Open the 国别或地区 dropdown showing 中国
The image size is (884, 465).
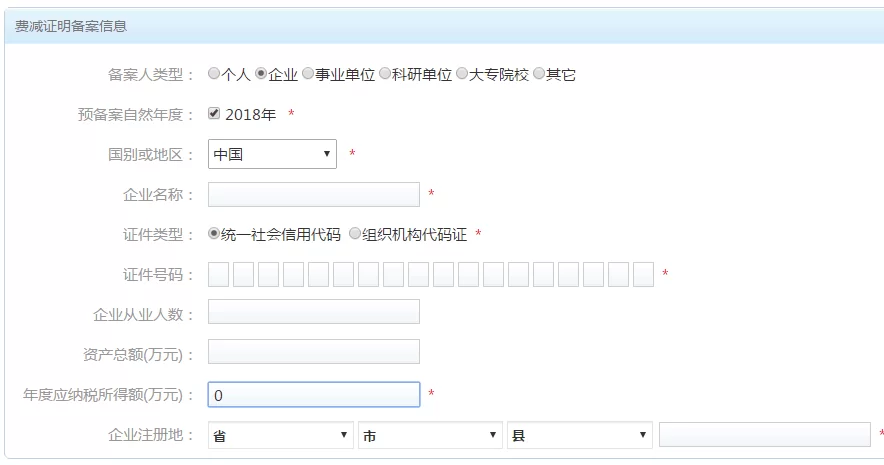pyautogui.click(x=272, y=154)
